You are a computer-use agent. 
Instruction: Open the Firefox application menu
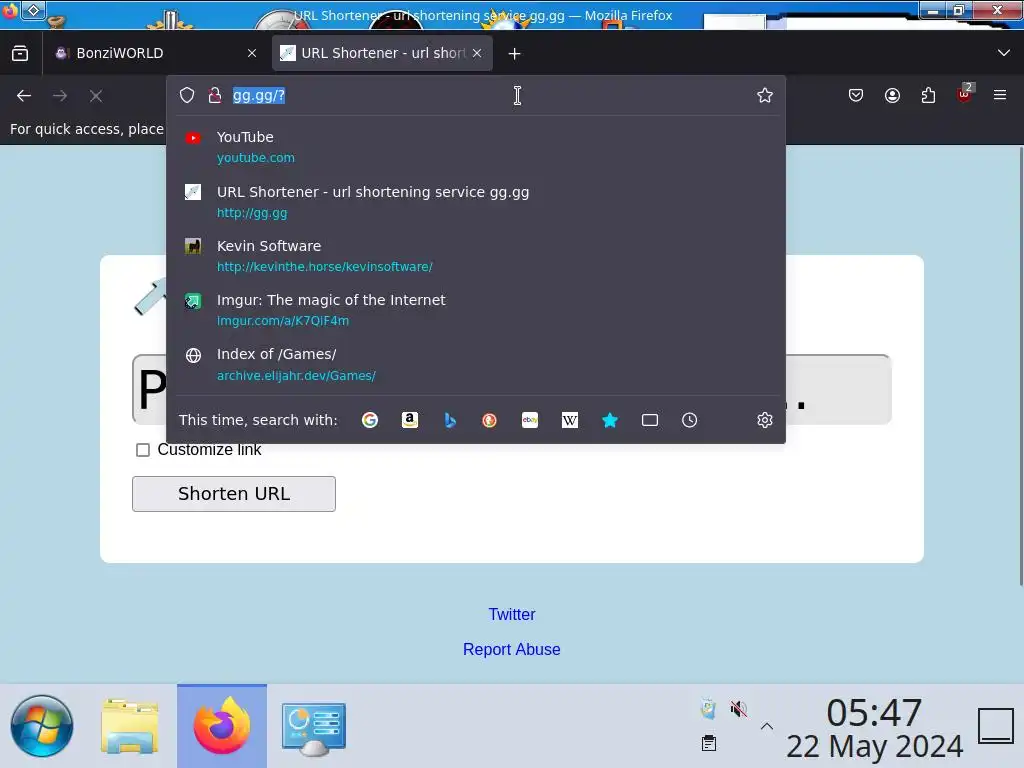tap(1000, 95)
